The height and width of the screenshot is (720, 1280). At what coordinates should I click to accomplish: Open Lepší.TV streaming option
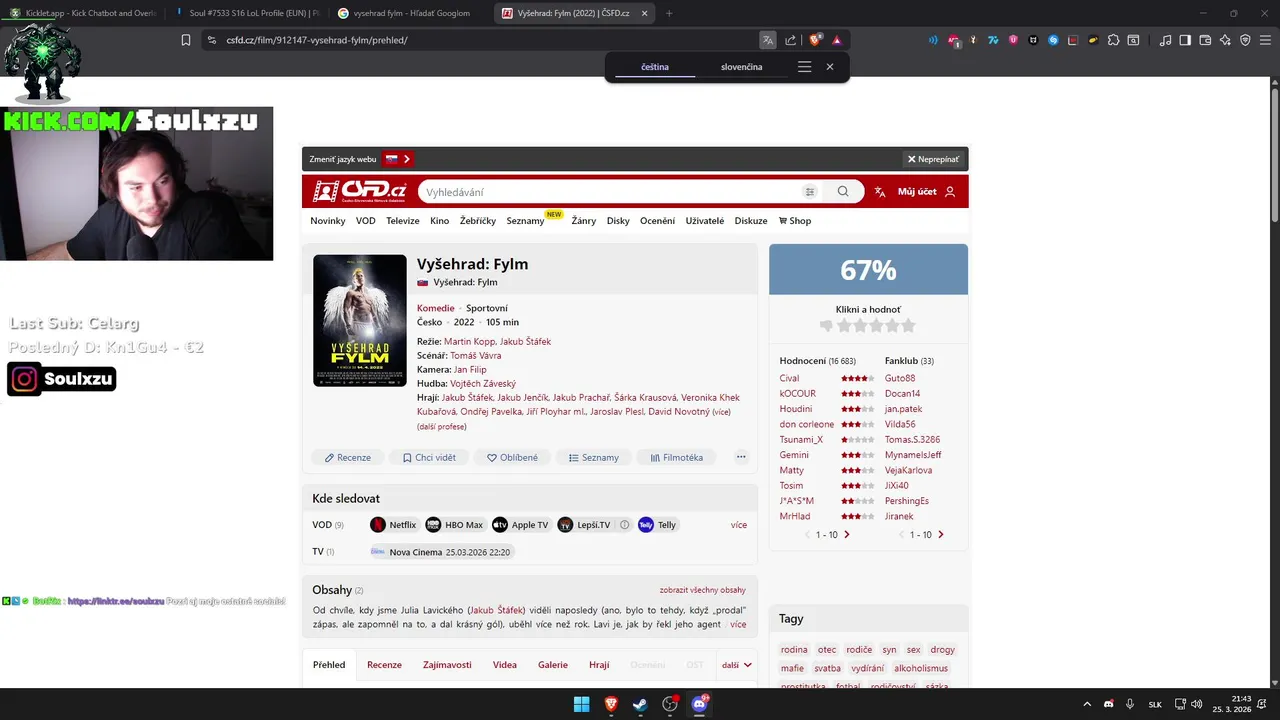[x=584, y=524]
